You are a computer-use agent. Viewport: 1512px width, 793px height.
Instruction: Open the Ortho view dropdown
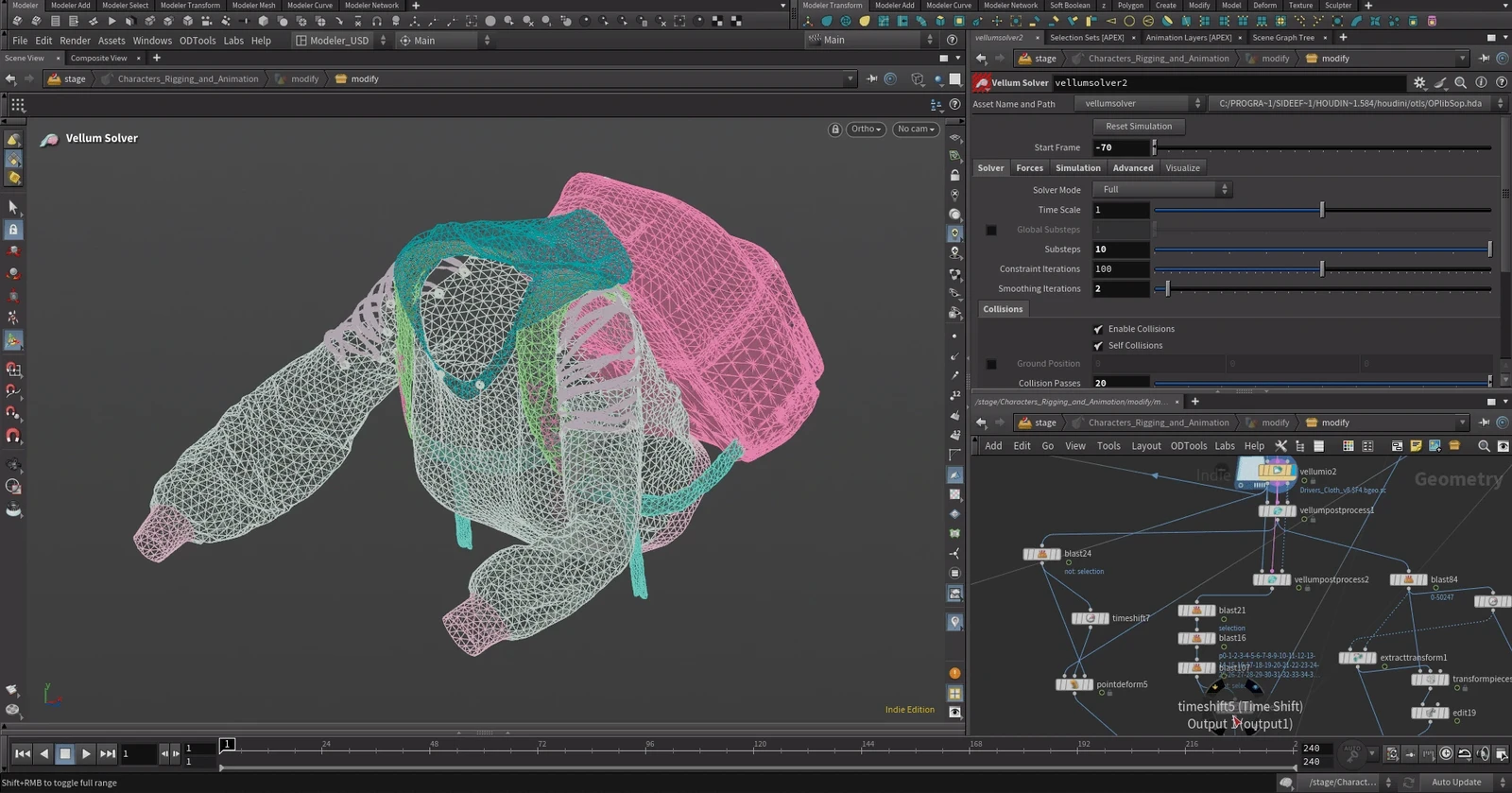point(866,129)
